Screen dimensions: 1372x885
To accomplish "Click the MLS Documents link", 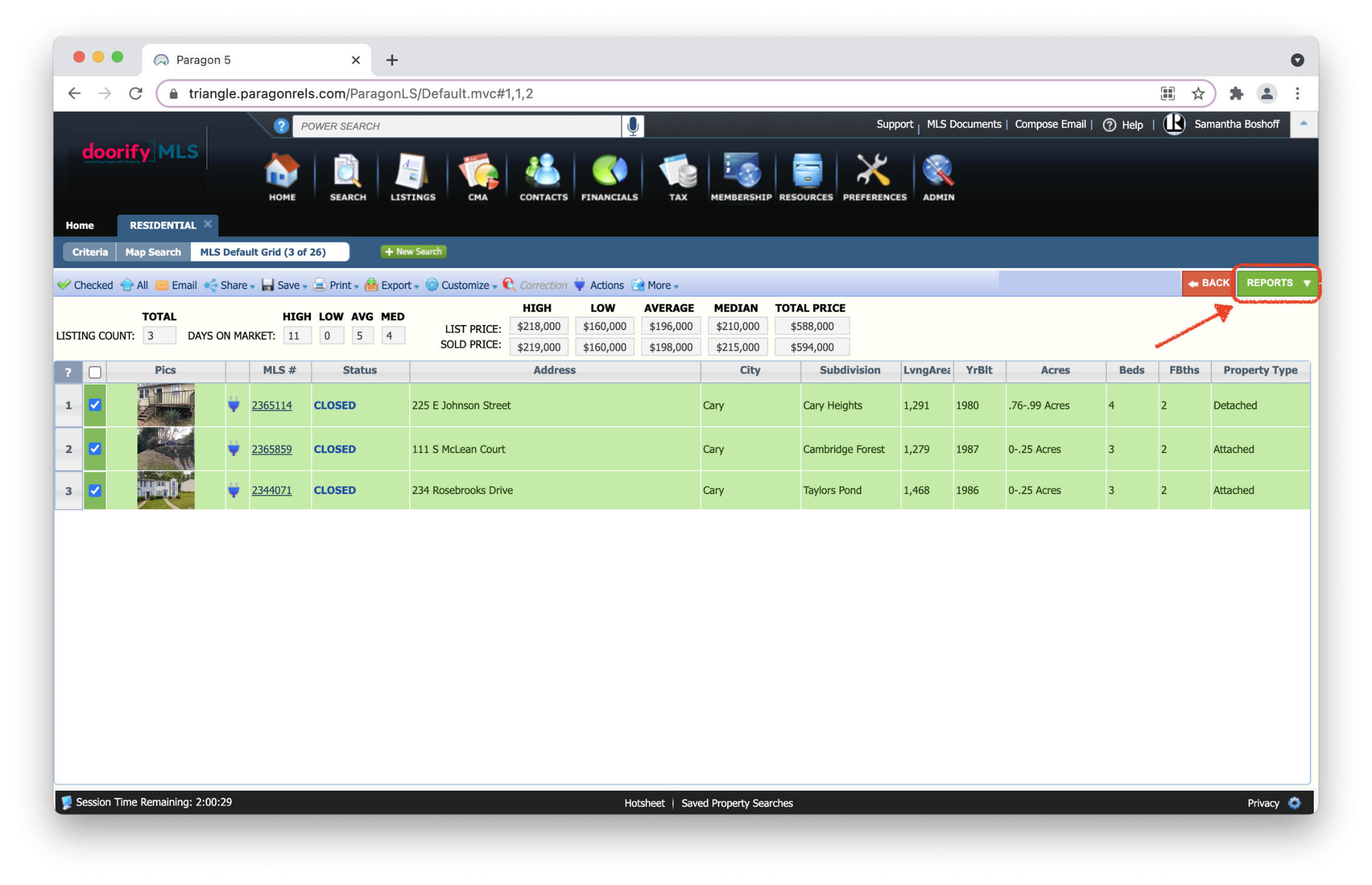I will pos(964,124).
